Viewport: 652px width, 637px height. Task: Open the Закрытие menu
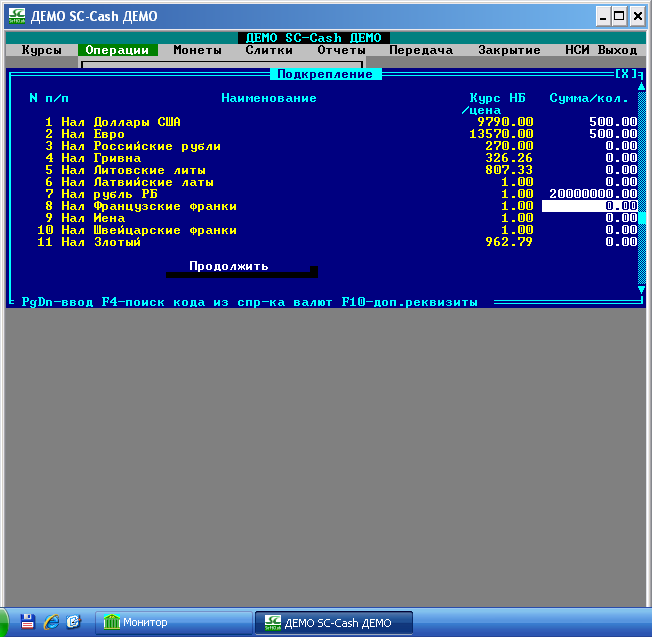click(x=509, y=50)
